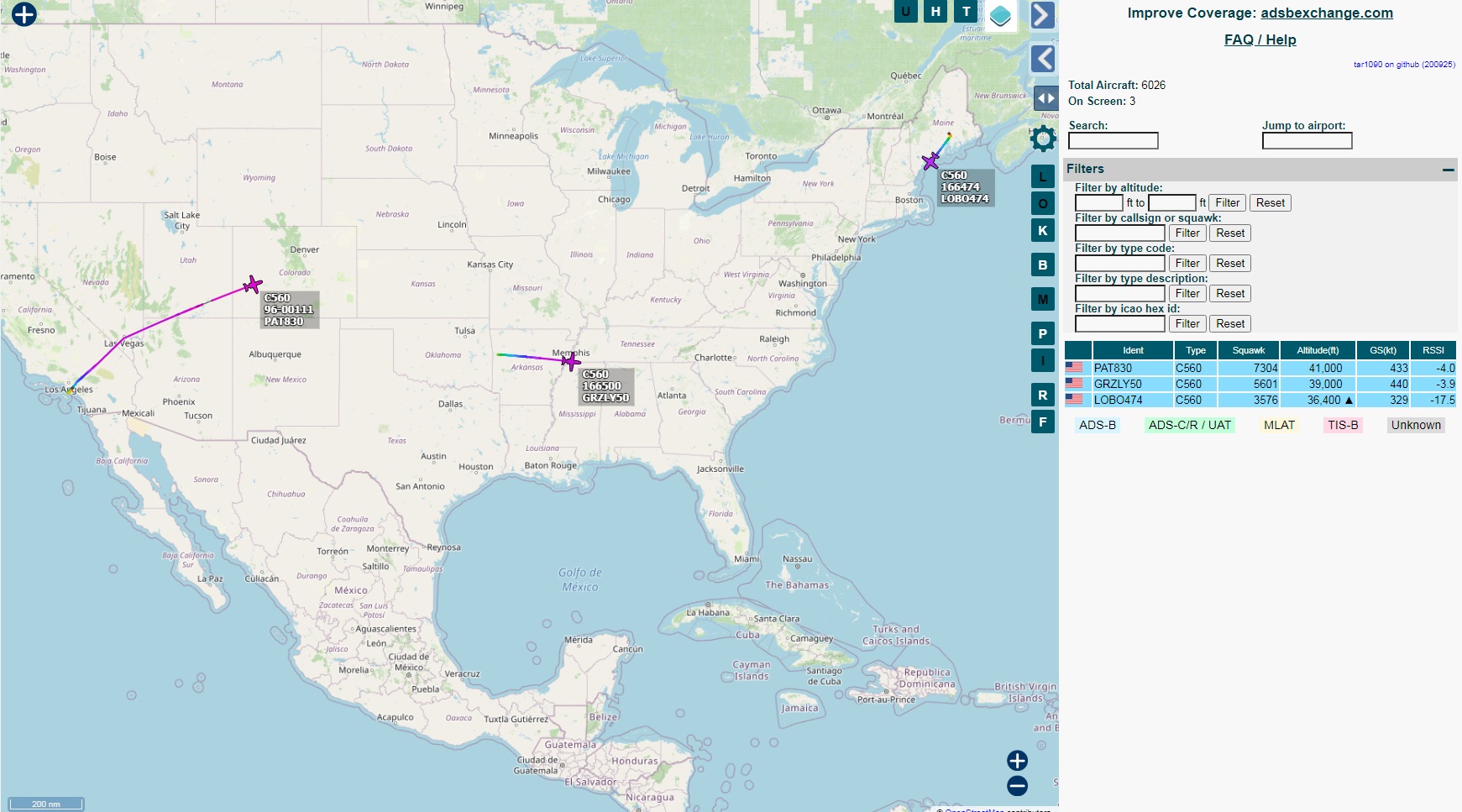Sort table by GS(kt) column
Viewport: 1462px width, 812px height.
pos(1383,350)
